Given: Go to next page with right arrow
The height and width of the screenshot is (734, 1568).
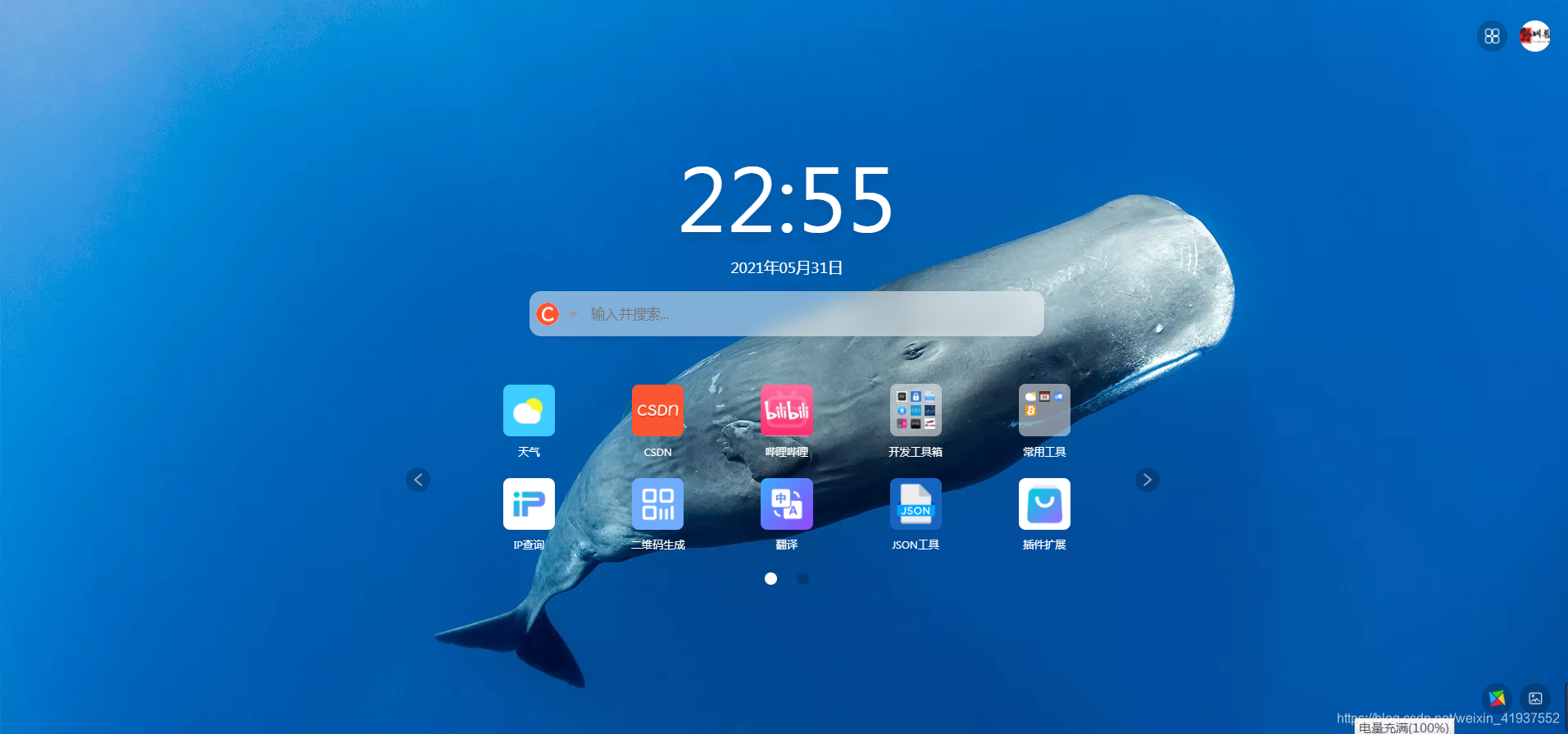Looking at the screenshot, I should pos(1147,480).
